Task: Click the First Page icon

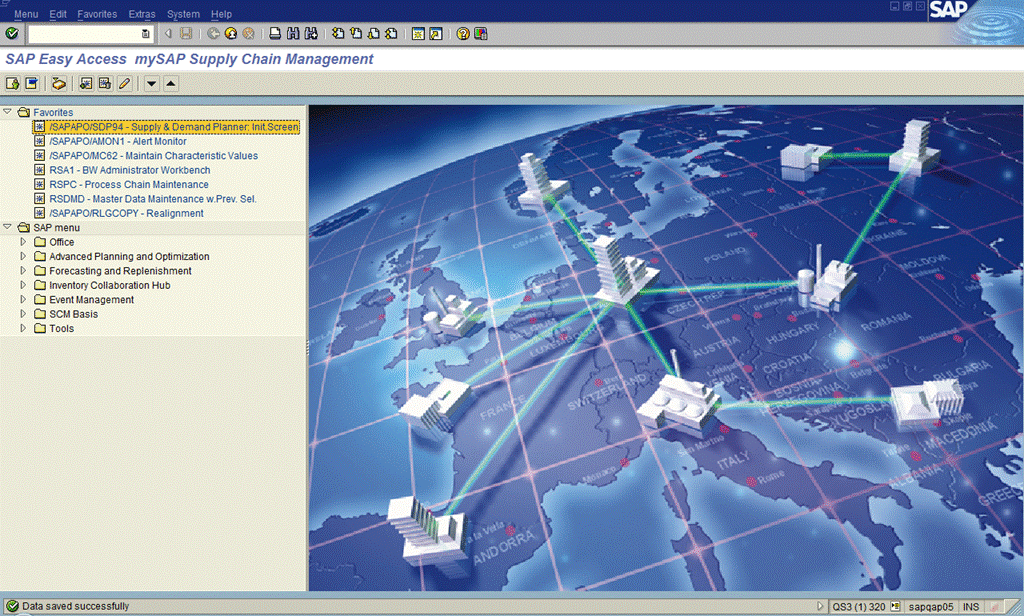Action: 338,33
